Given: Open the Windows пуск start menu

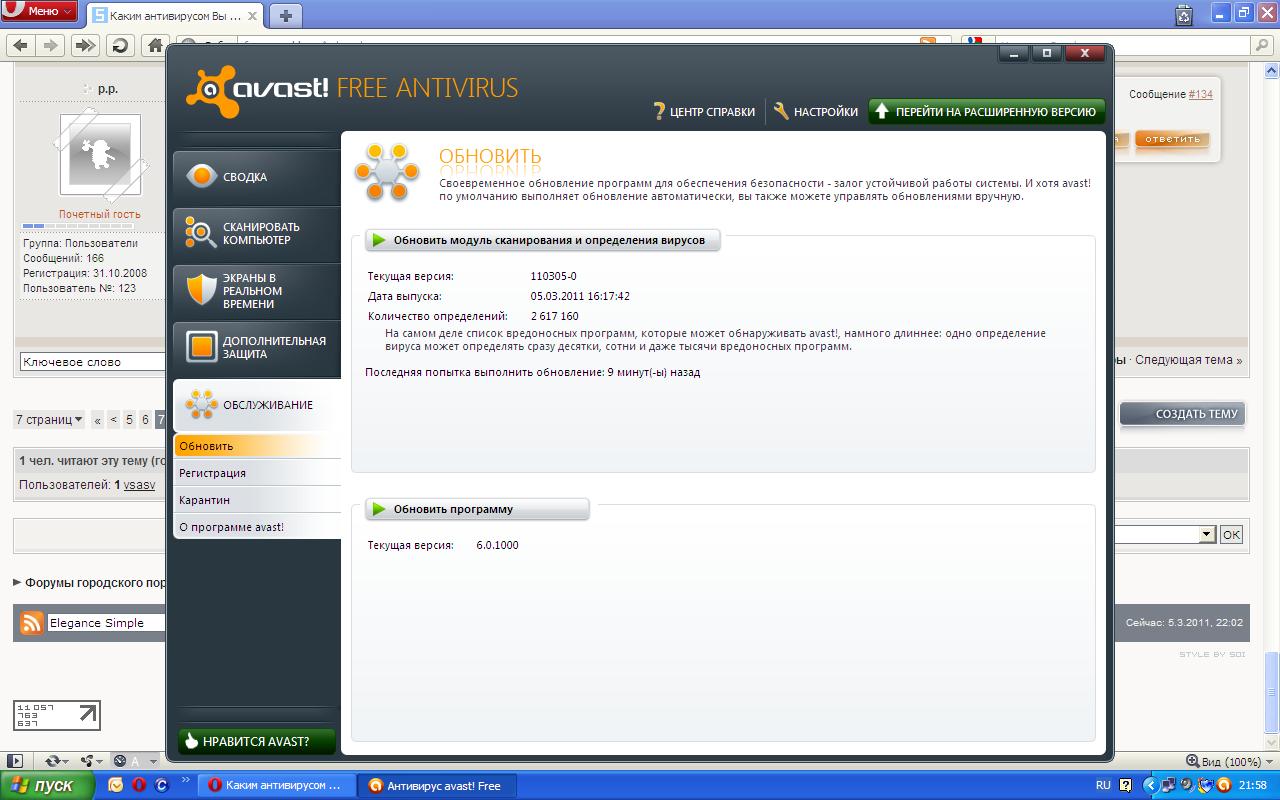Looking at the screenshot, I should pos(47,786).
